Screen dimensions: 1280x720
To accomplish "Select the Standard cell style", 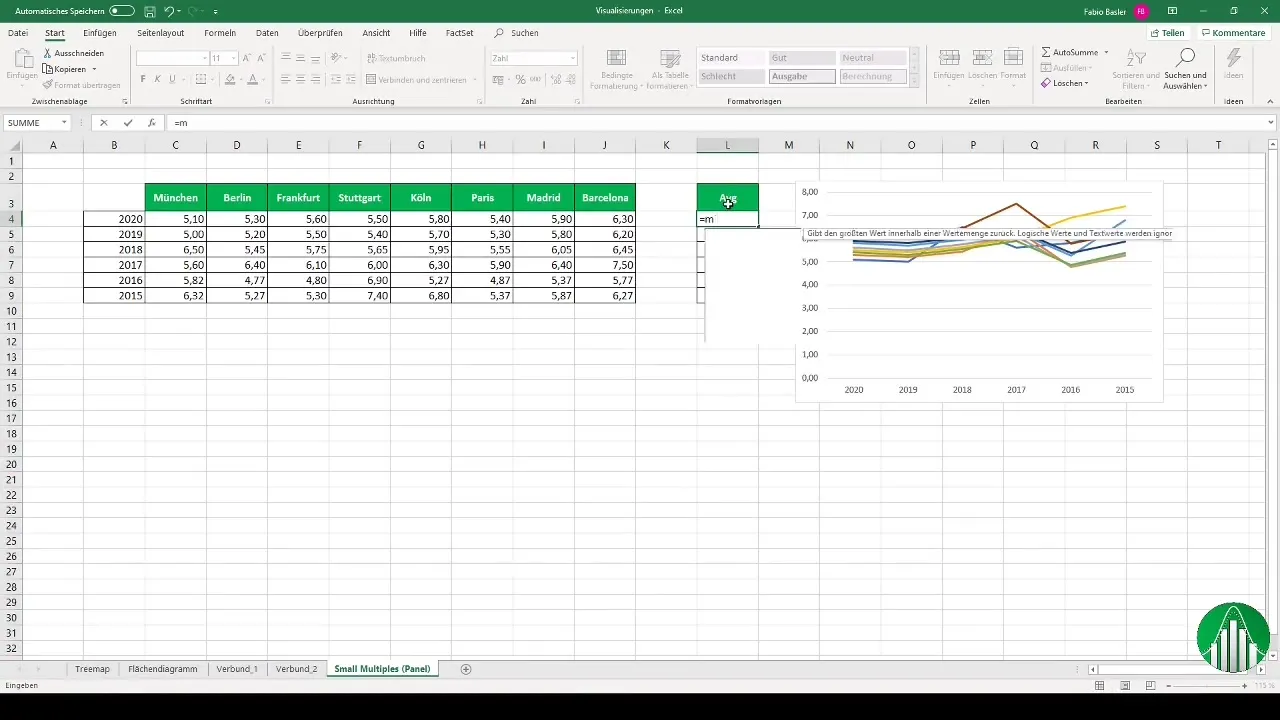I will pyautogui.click(x=730, y=58).
